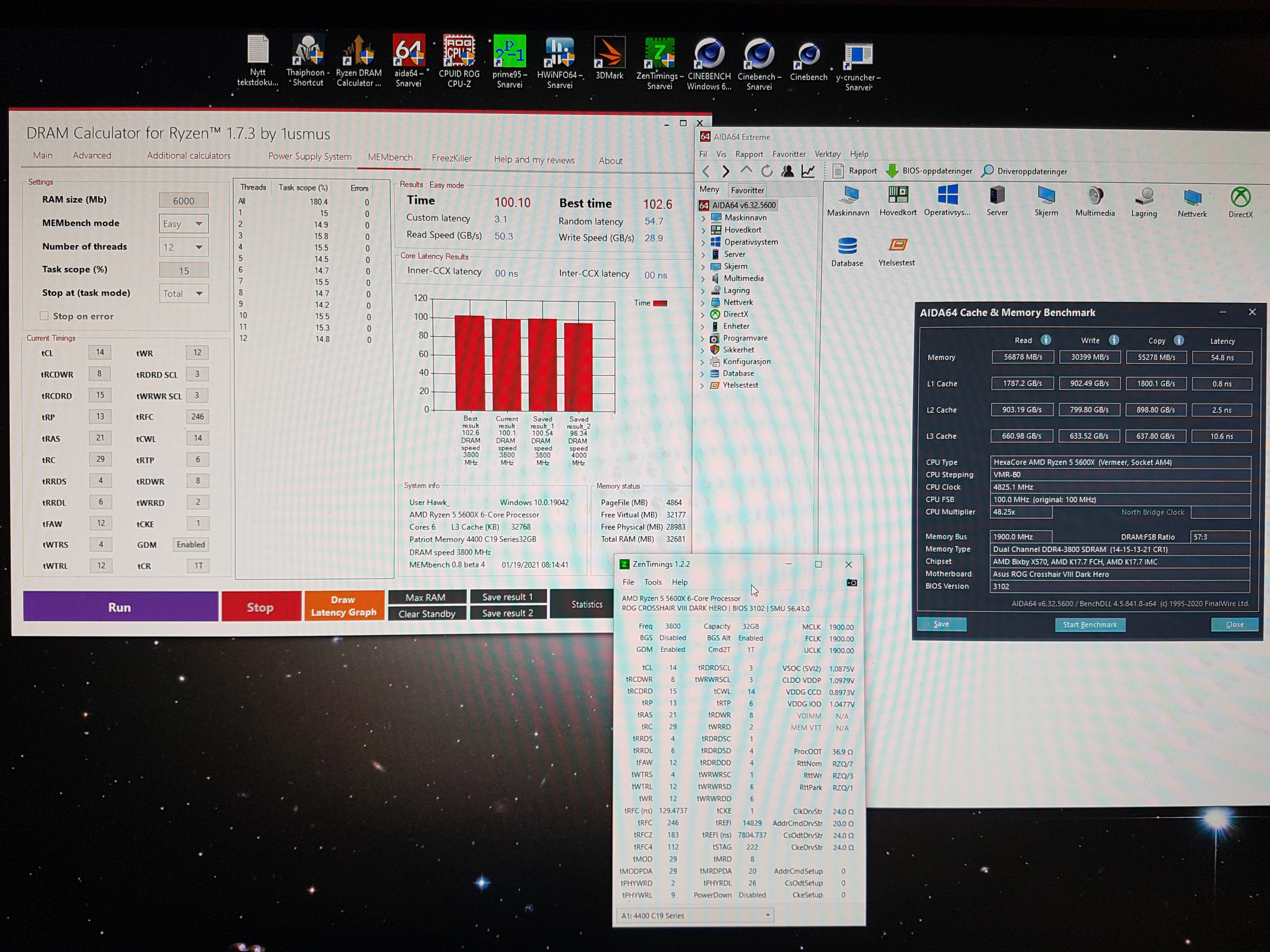The image size is (1270, 952).
Task: Click Draw Latency Graph button
Action: point(344,606)
